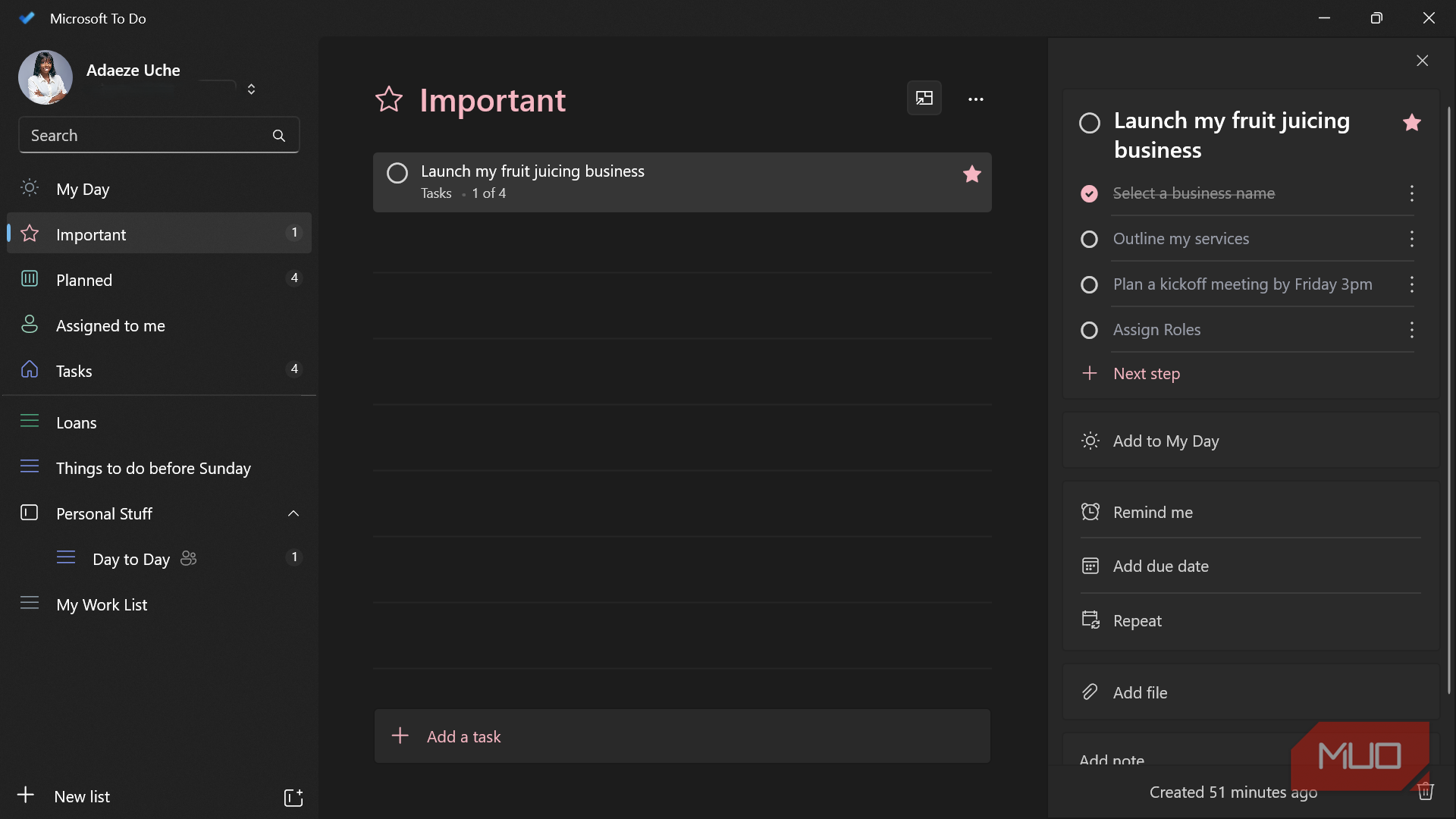Open the My Day list

point(159,189)
